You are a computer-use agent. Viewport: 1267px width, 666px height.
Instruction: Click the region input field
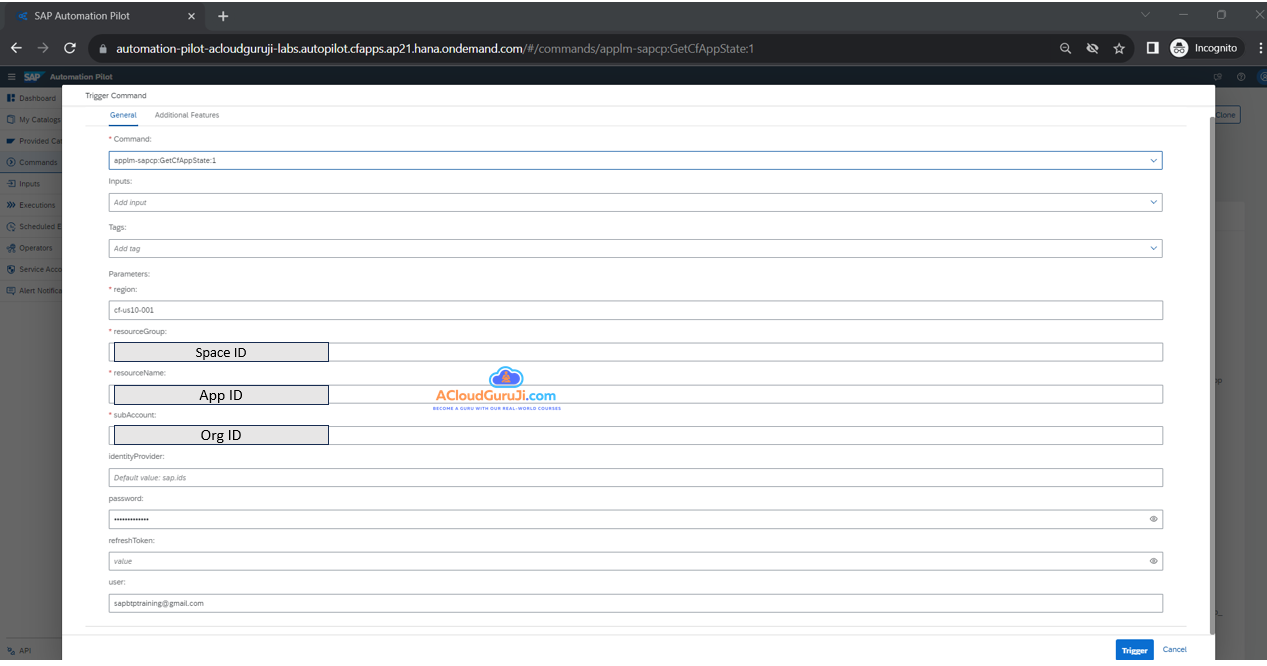click(x=635, y=310)
